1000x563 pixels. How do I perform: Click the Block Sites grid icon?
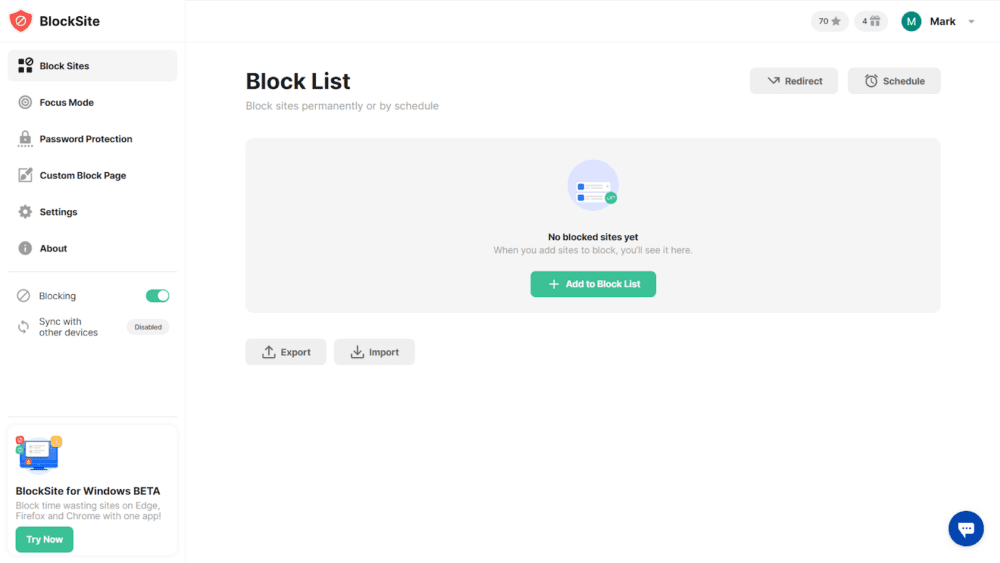coord(25,65)
